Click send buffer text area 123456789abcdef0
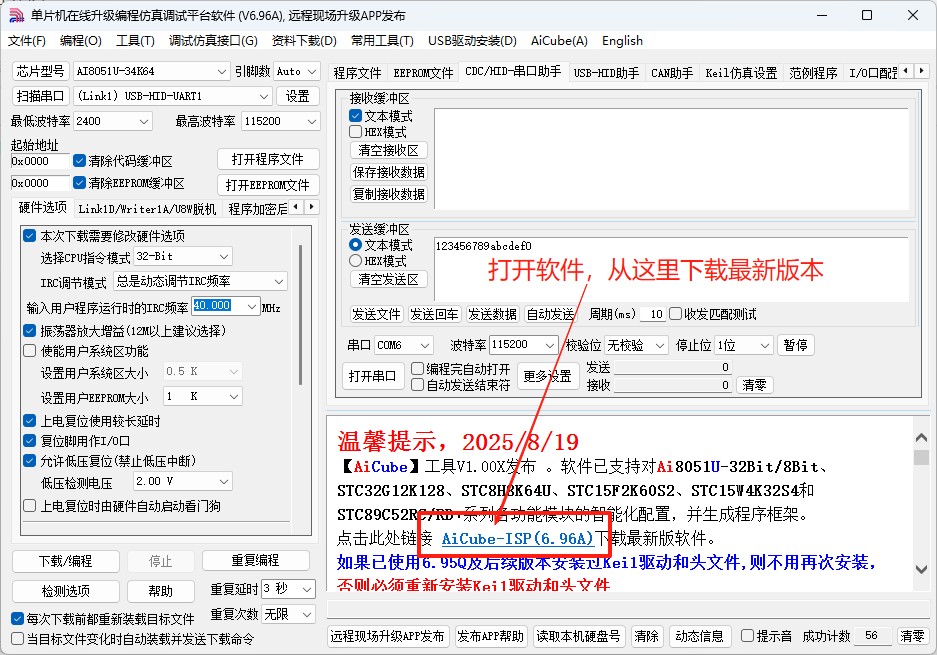The width and height of the screenshot is (937, 655). coord(672,268)
